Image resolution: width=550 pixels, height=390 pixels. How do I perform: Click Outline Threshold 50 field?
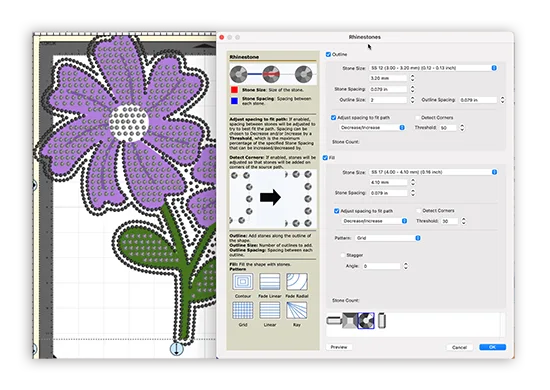tap(448, 128)
